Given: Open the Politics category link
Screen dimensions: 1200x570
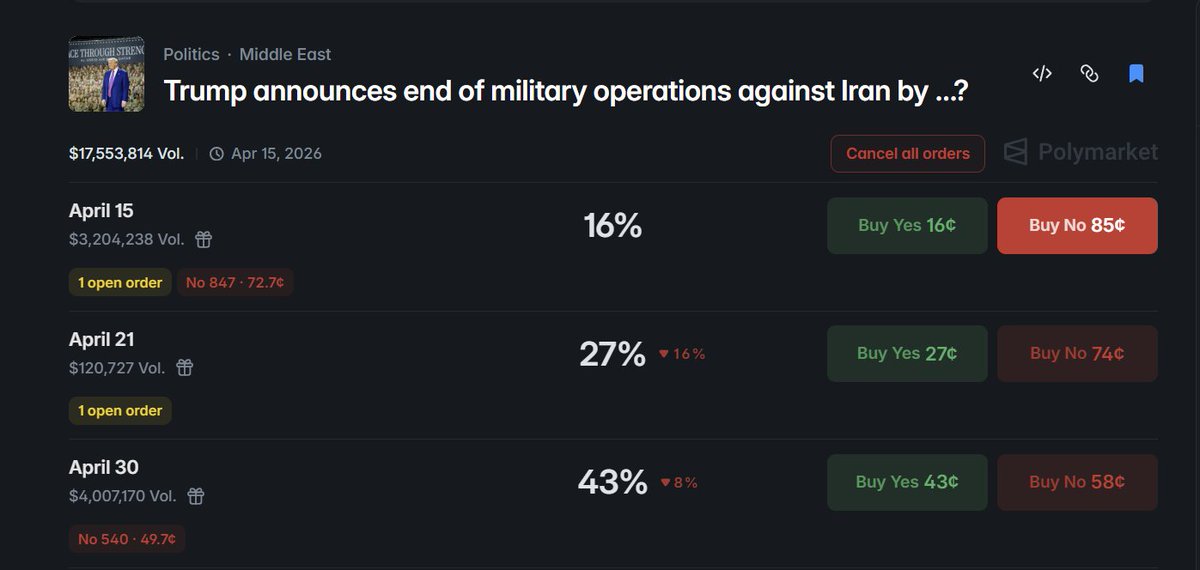Looking at the screenshot, I should (x=191, y=54).
